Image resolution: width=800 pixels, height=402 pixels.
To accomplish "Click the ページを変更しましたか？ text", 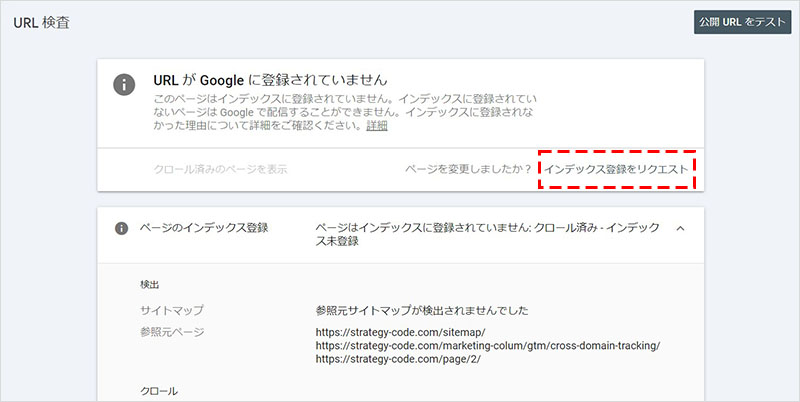I will pos(468,169).
